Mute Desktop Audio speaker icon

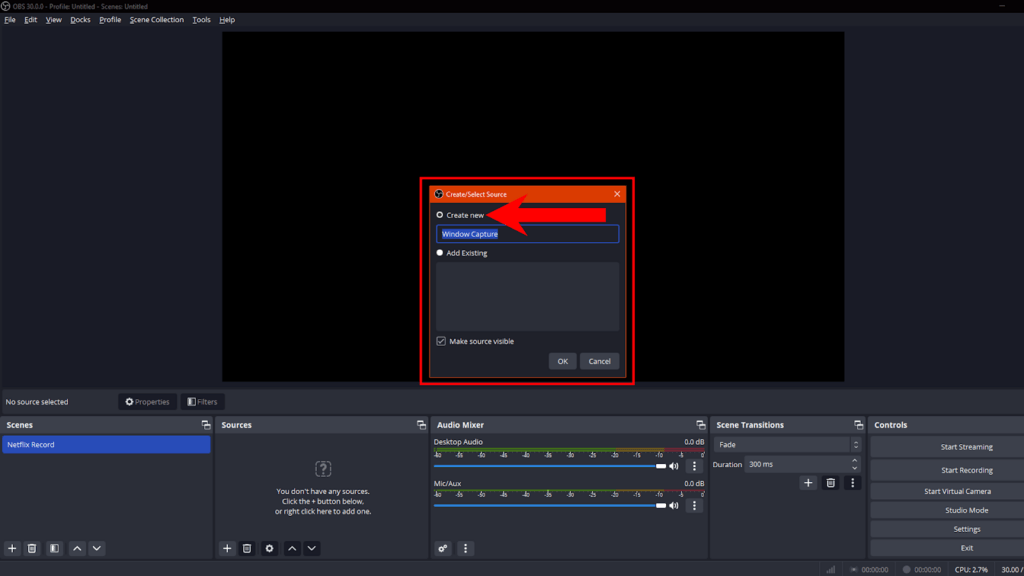click(674, 466)
